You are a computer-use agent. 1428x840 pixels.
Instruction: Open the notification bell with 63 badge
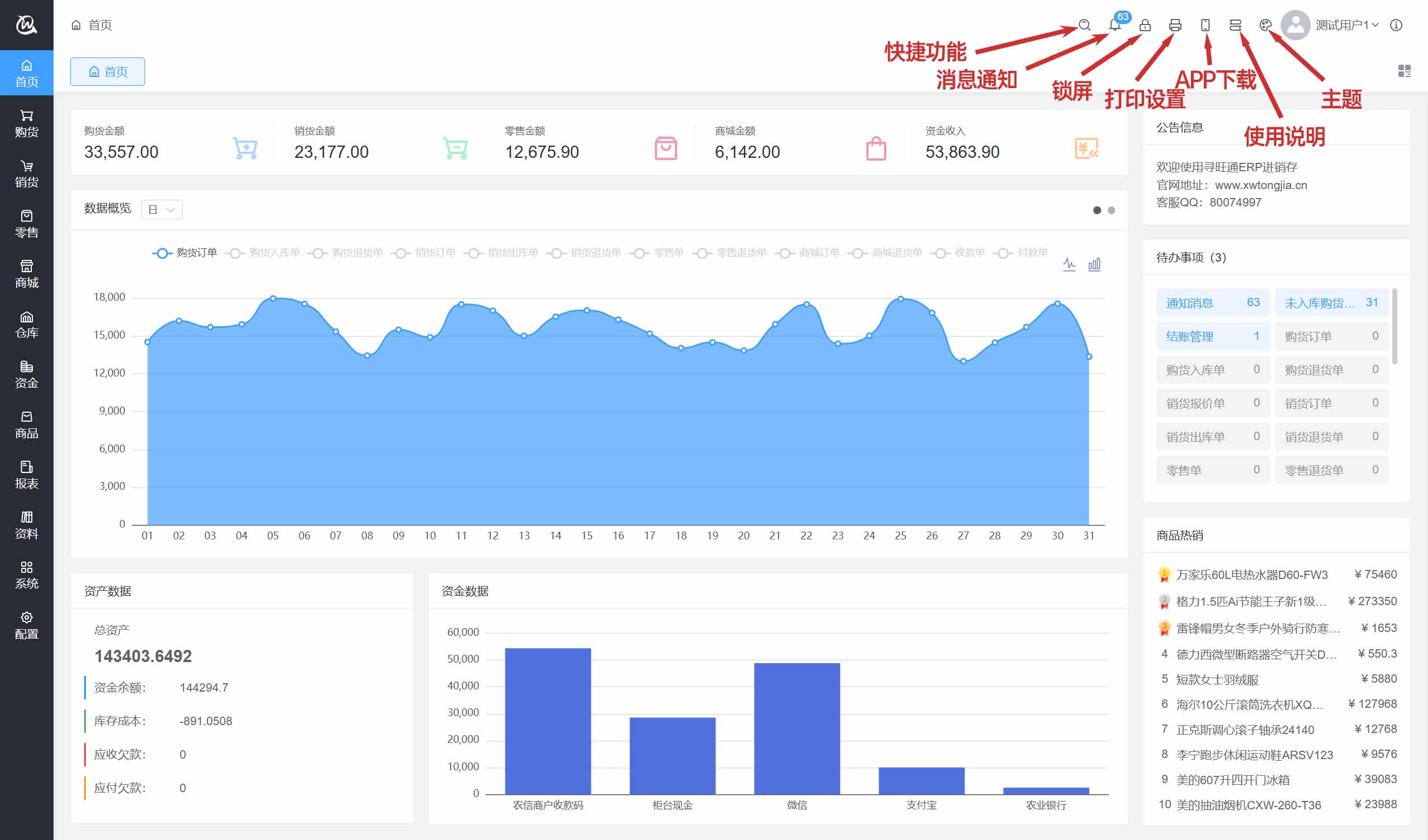pyautogui.click(x=1115, y=25)
